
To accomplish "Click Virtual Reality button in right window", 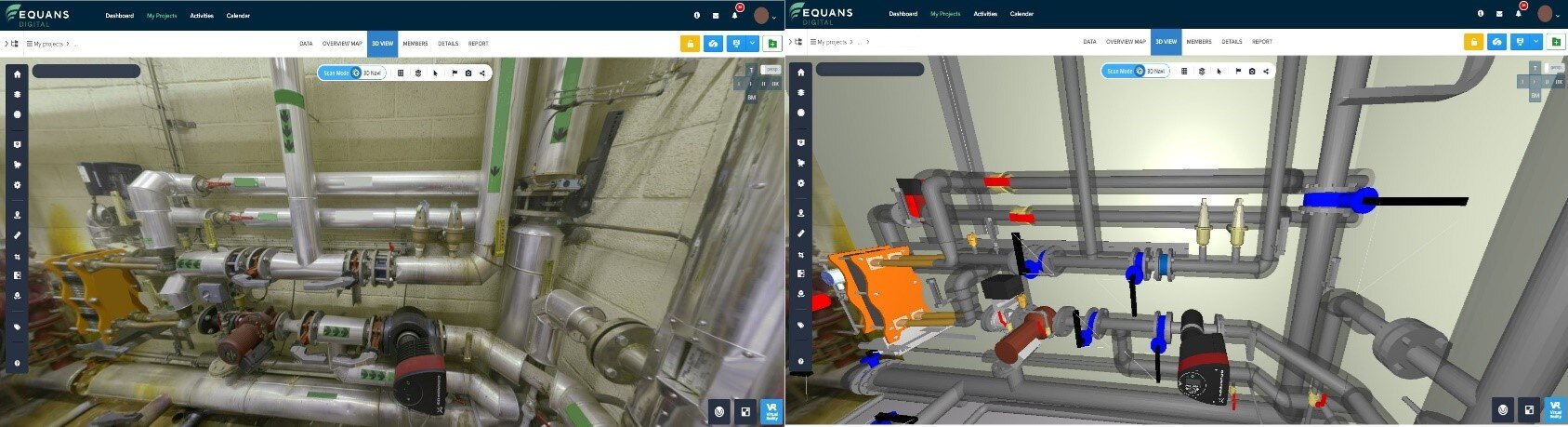I will pyautogui.click(x=1554, y=409).
